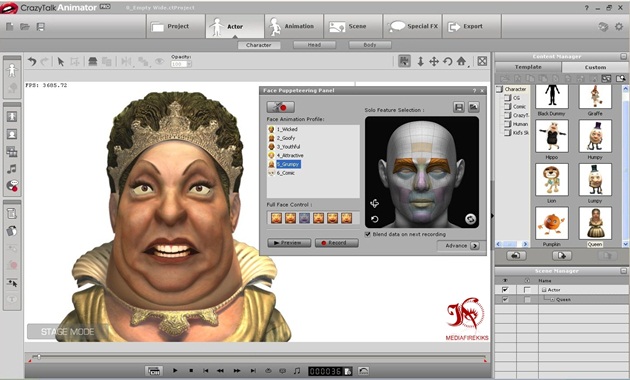
Task: Toggle lock checkbox for Actor row
Action: pos(527,290)
